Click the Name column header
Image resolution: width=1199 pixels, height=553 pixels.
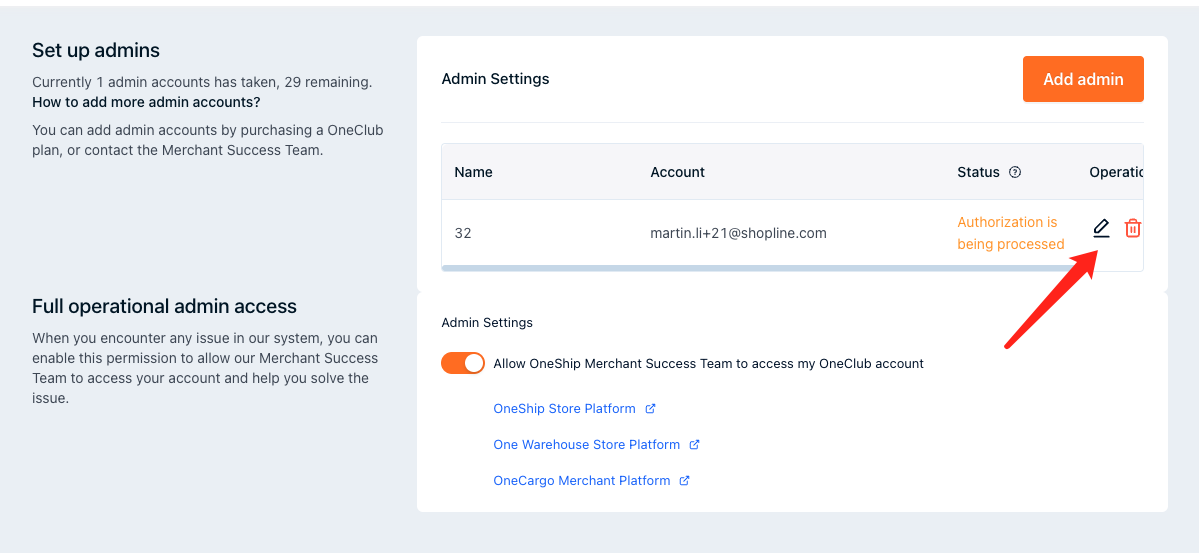(x=473, y=172)
